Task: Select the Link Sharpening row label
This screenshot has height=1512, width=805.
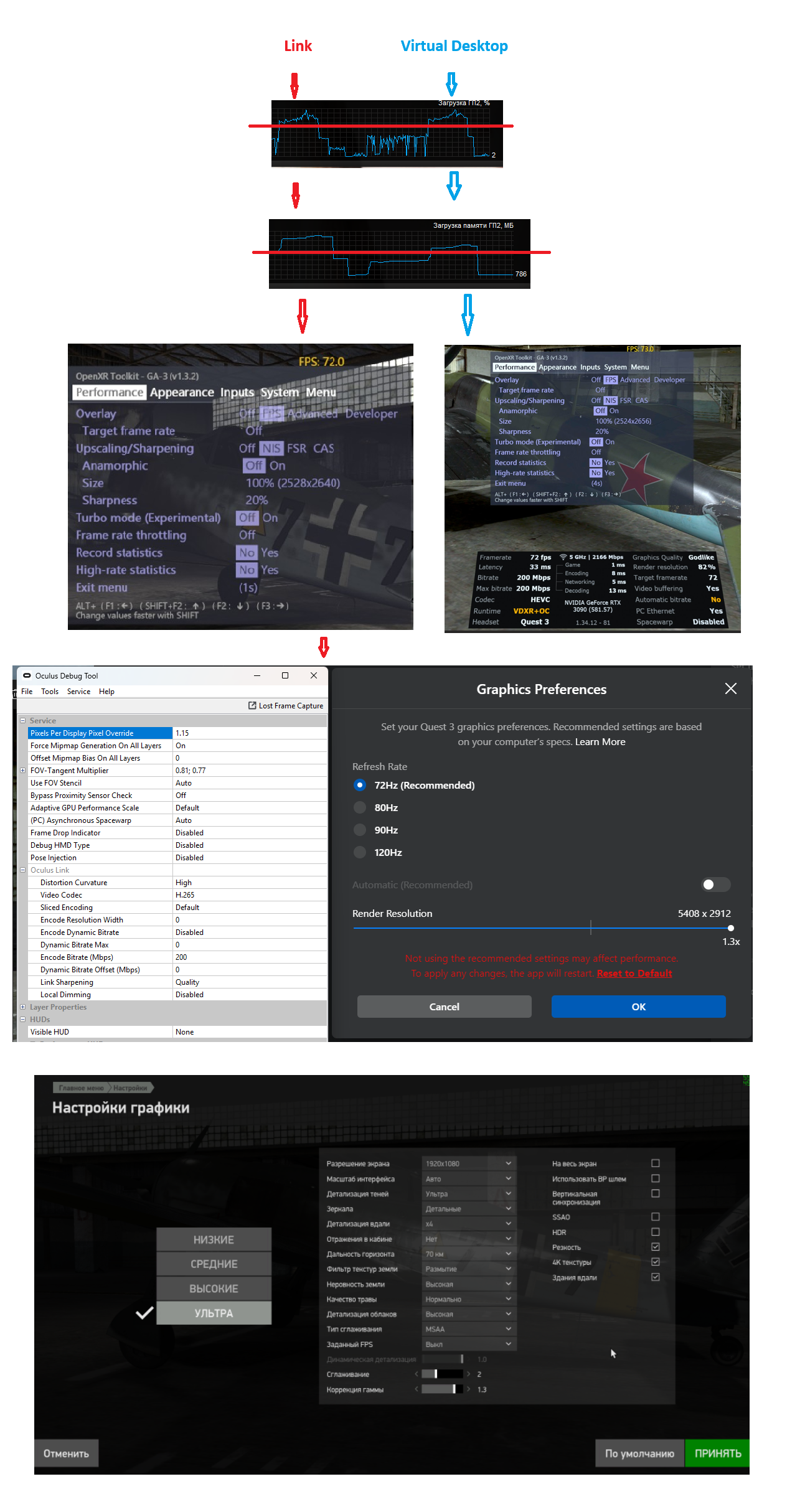Action: [67, 982]
